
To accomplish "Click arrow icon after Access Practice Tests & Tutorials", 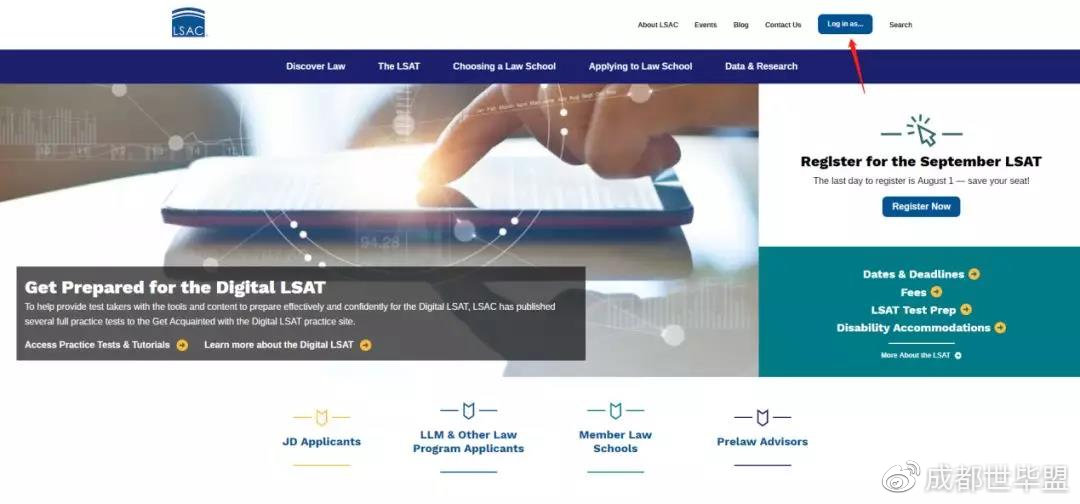I will coord(182,345).
